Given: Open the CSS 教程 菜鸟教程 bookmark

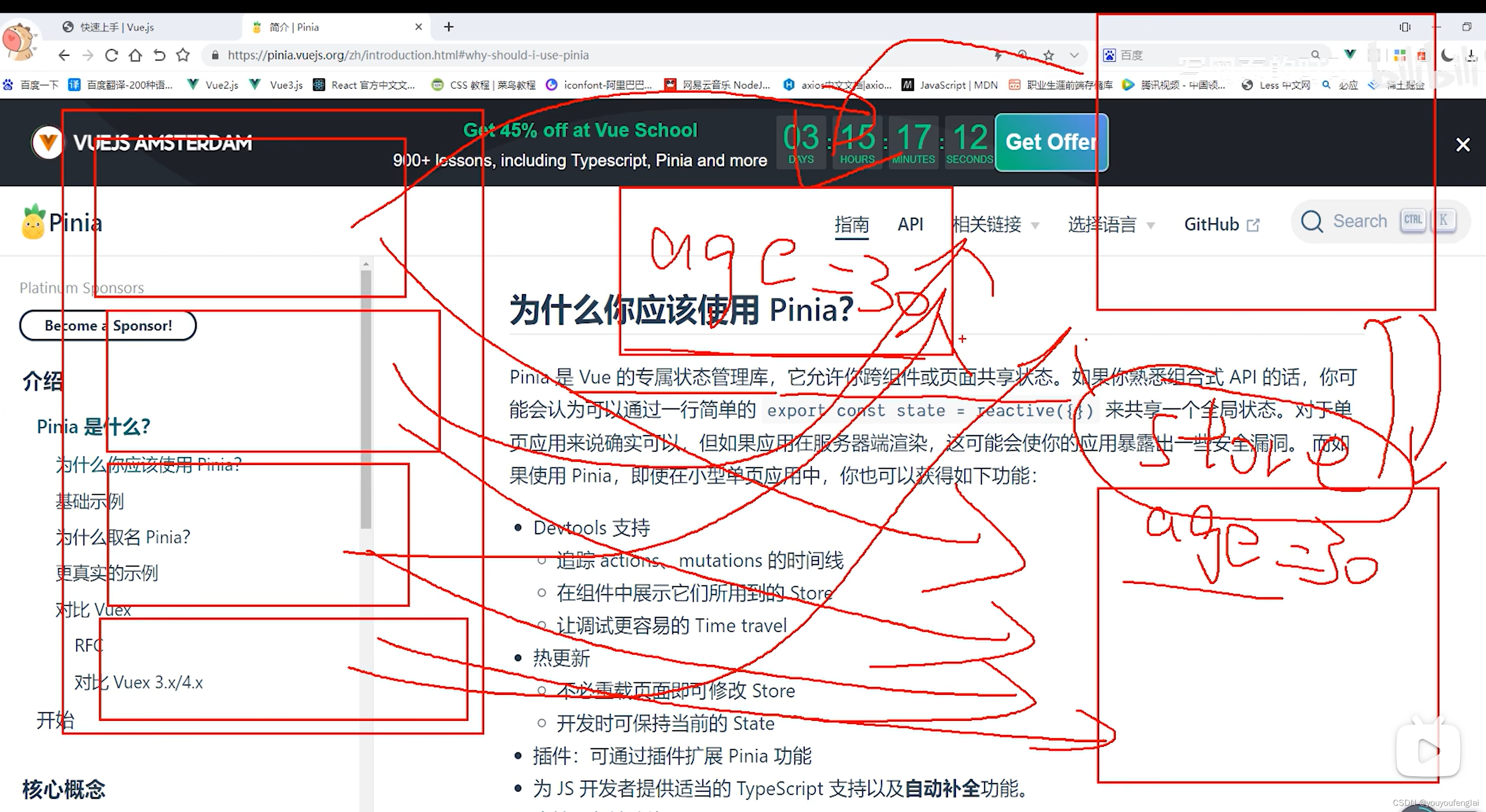Looking at the screenshot, I should 483,85.
